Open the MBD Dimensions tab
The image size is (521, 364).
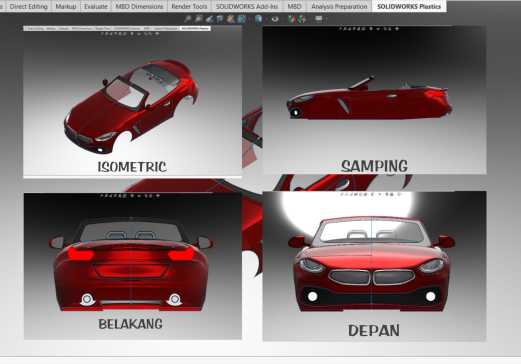click(139, 6)
